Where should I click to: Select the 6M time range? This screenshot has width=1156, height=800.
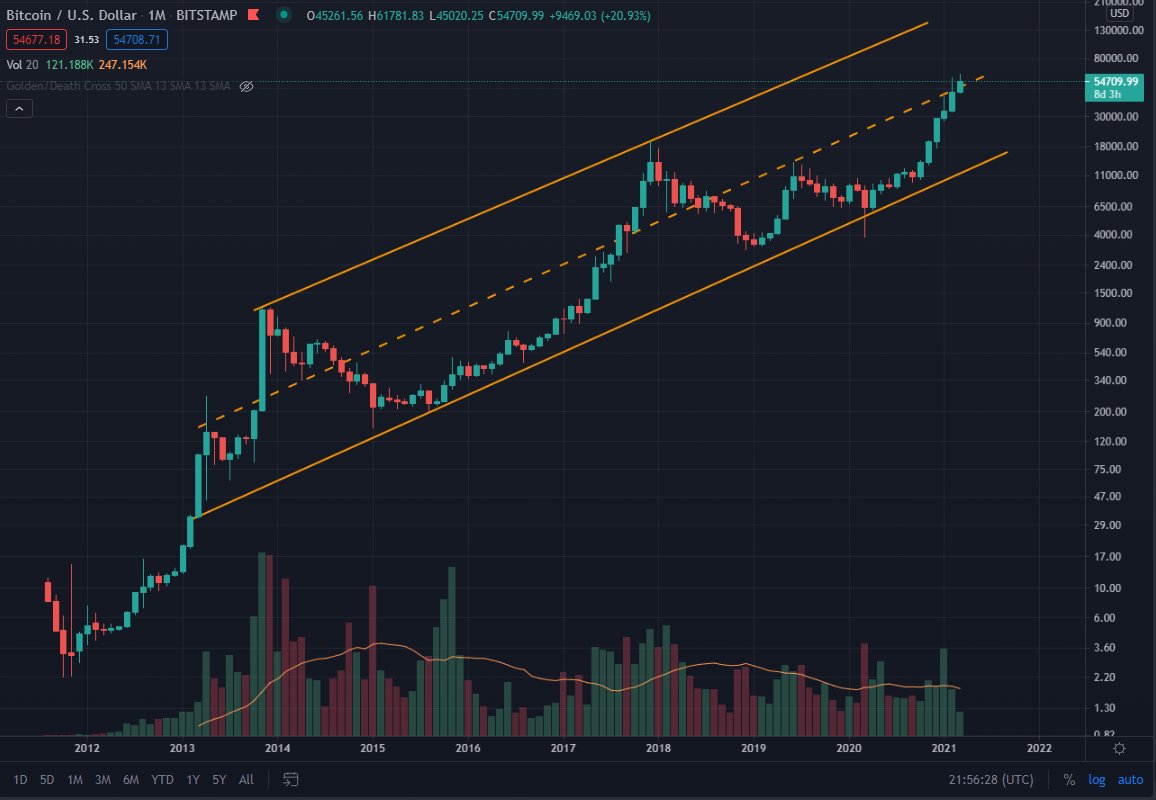coord(130,779)
